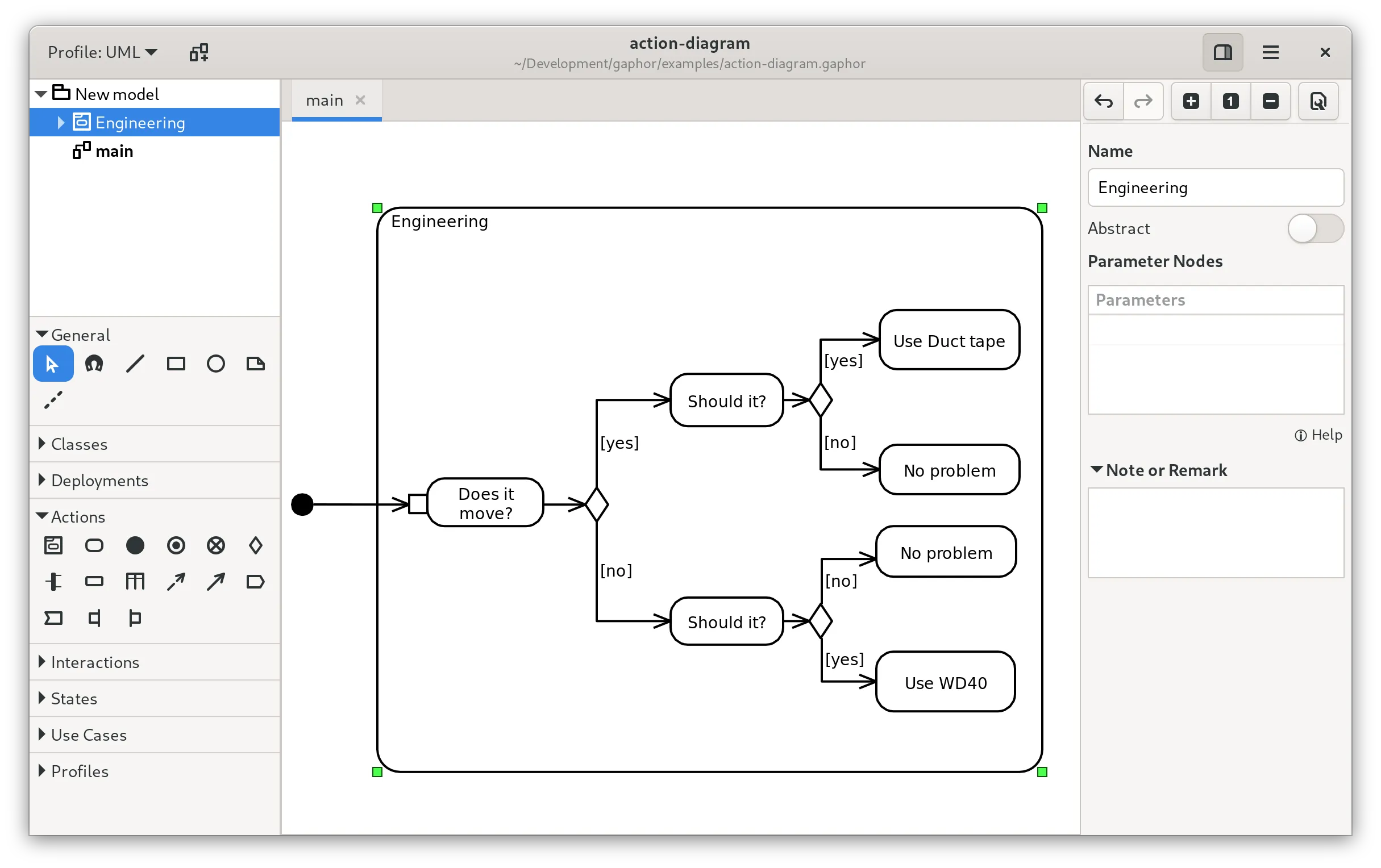The width and height of the screenshot is (1381, 868).
Task: Click the Name input field
Action: tap(1214, 187)
